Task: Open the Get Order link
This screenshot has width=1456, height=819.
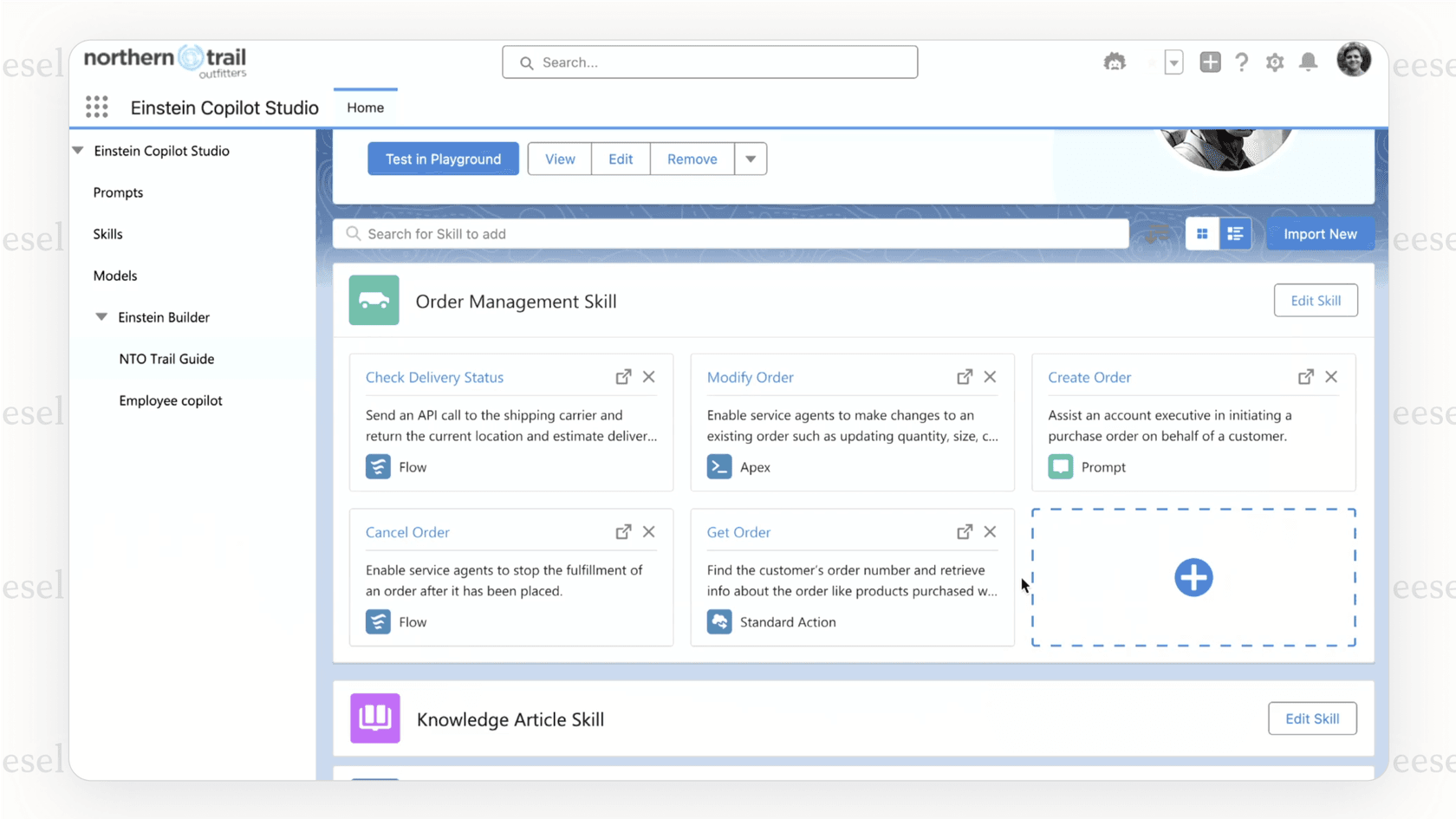Action: point(738,532)
